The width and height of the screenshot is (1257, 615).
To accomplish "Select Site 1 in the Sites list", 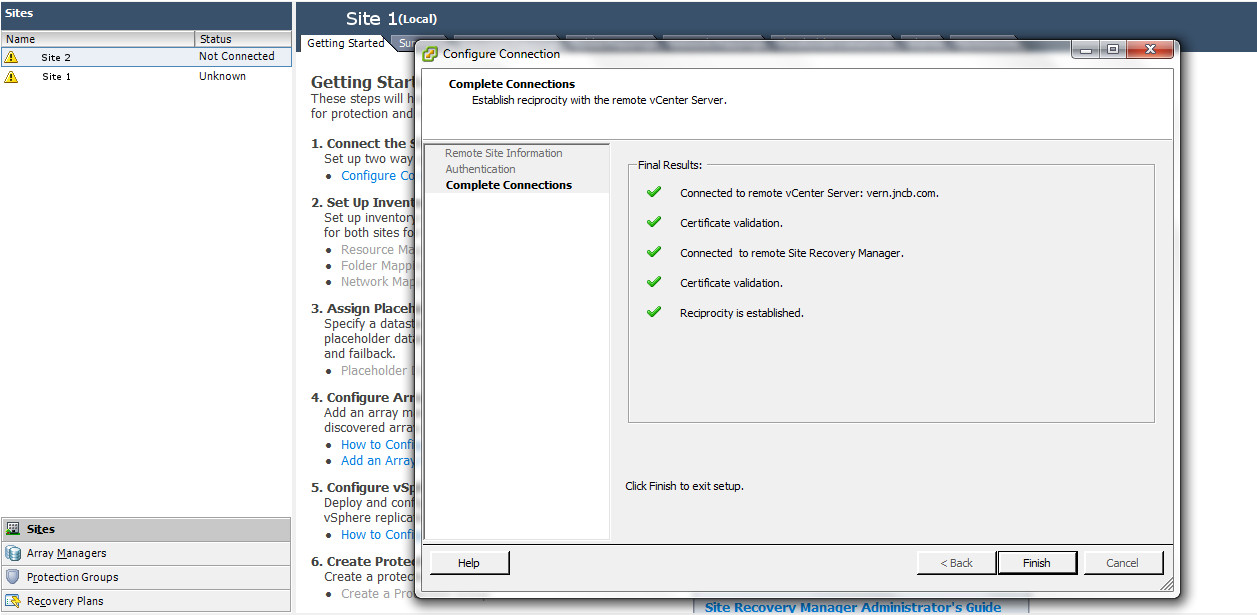I will pyautogui.click(x=146, y=77).
